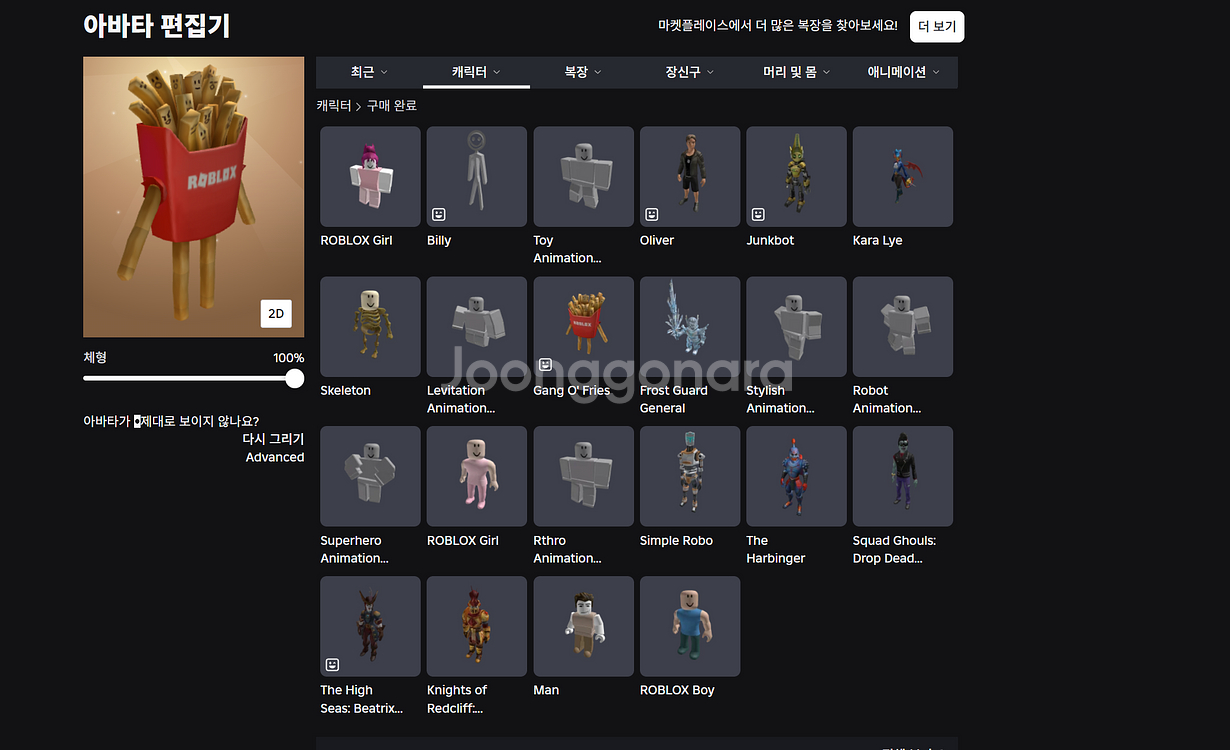The width and height of the screenshot is (1230, 750).
Task: Open the 캐릭터 dropdown tab
Action: pyautogui.click(x=476, y=72)
